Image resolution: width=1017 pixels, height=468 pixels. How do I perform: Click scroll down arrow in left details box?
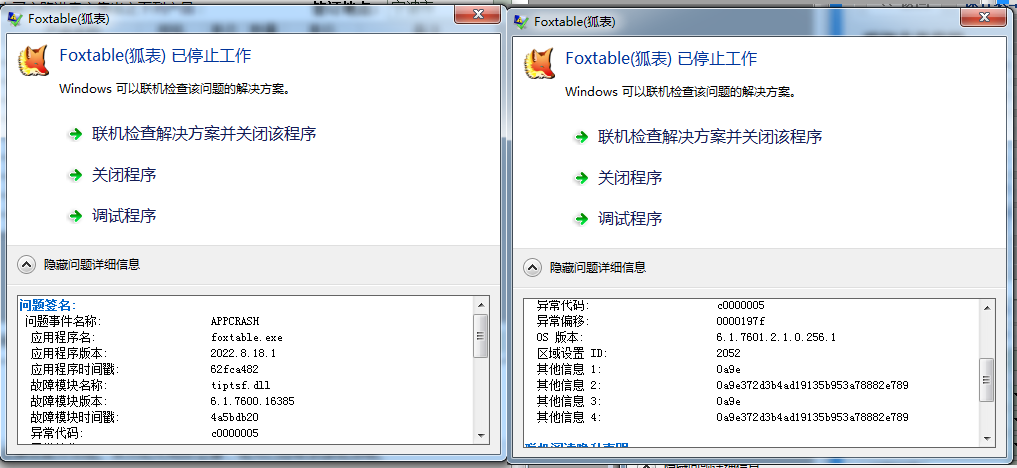481,435
